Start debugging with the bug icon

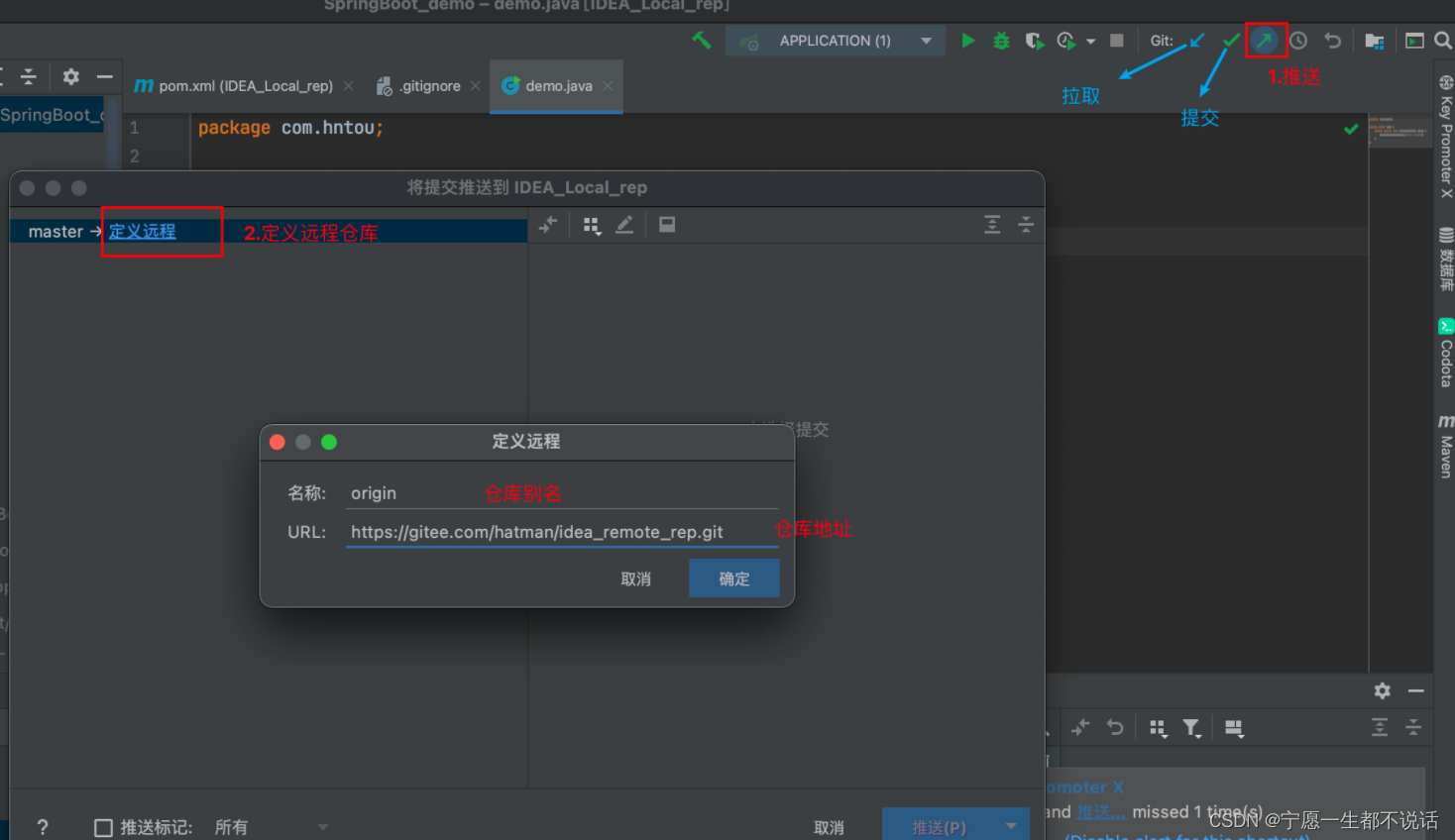click(1001, 41)
